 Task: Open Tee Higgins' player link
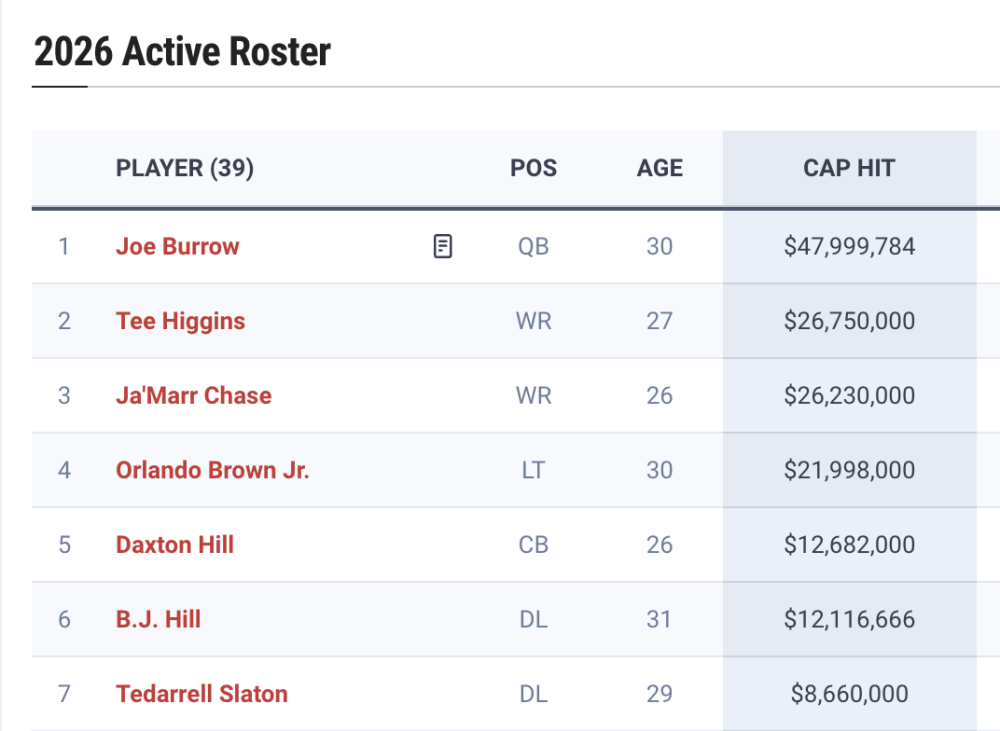pos(180,321)
